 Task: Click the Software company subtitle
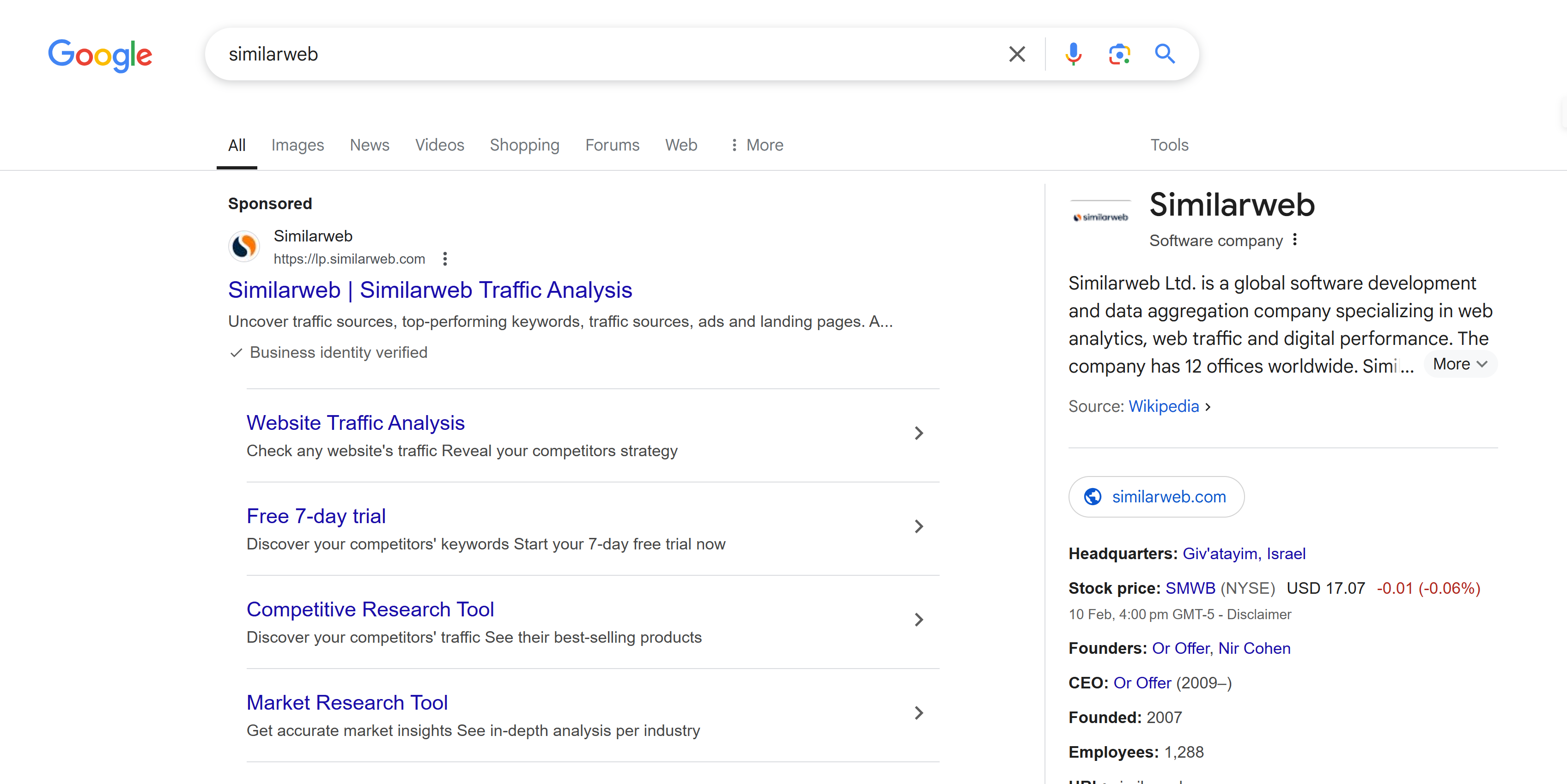pyautogui.click(x=1215, y=241)
